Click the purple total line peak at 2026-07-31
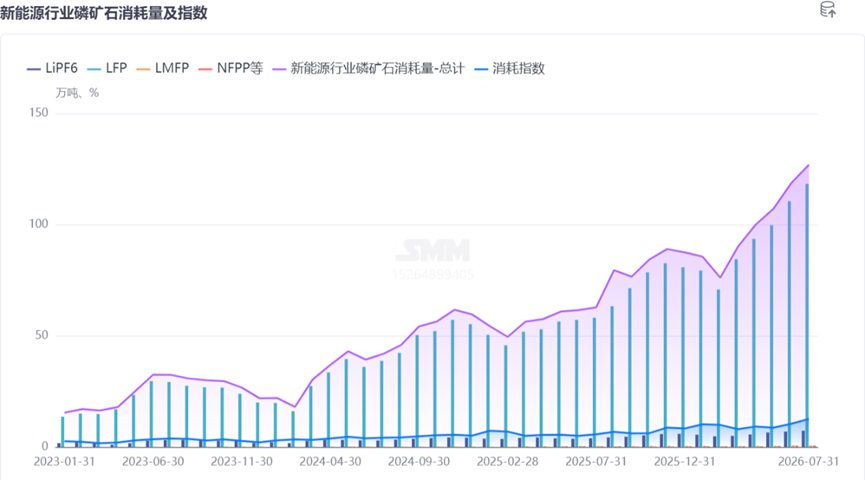 tap(809, 165)
